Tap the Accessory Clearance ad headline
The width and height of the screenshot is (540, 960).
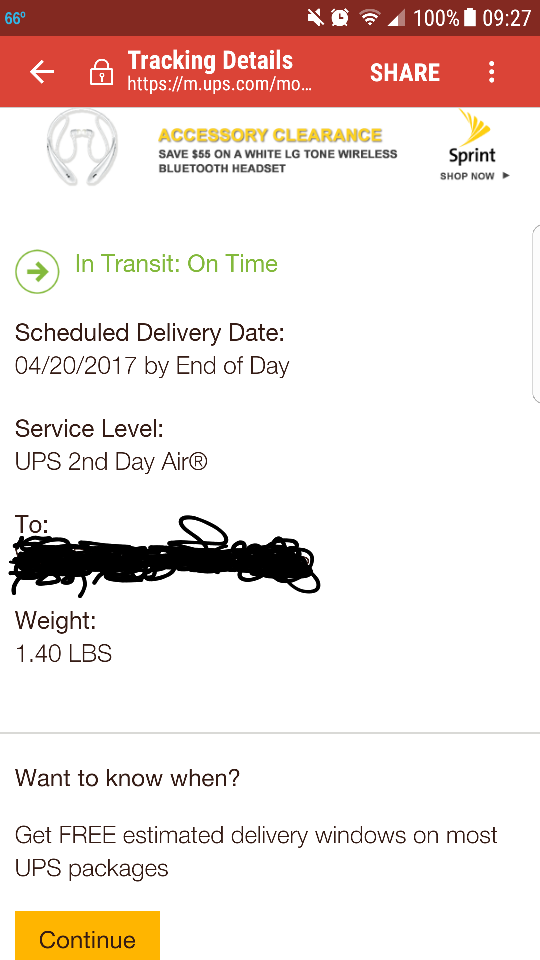pyautogui.click(x=270, y=135)
